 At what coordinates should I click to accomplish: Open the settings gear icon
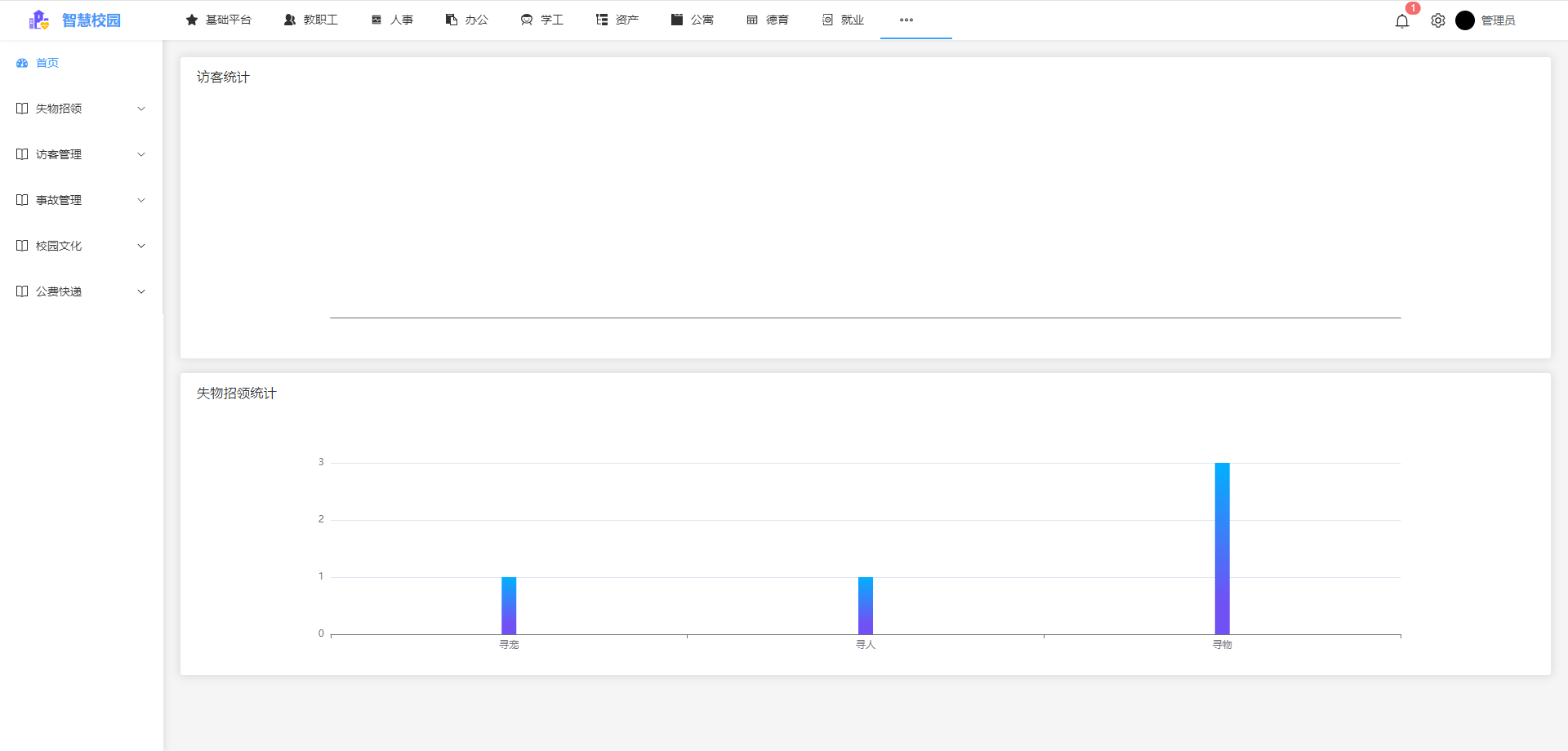click(1438, 20)
